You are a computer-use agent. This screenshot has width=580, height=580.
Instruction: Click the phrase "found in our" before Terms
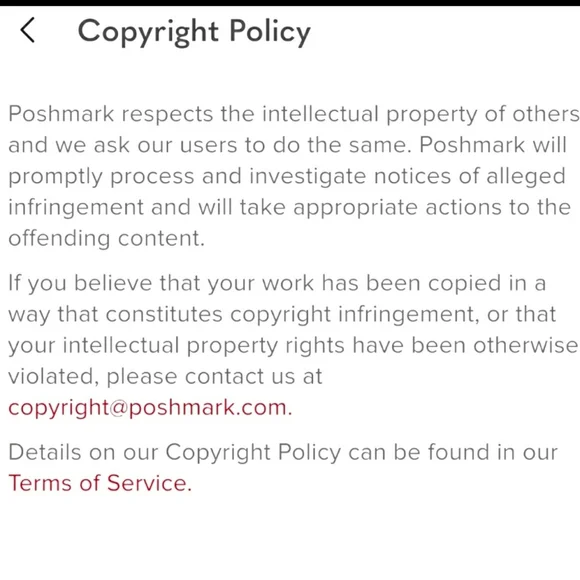tap(493, 452)
